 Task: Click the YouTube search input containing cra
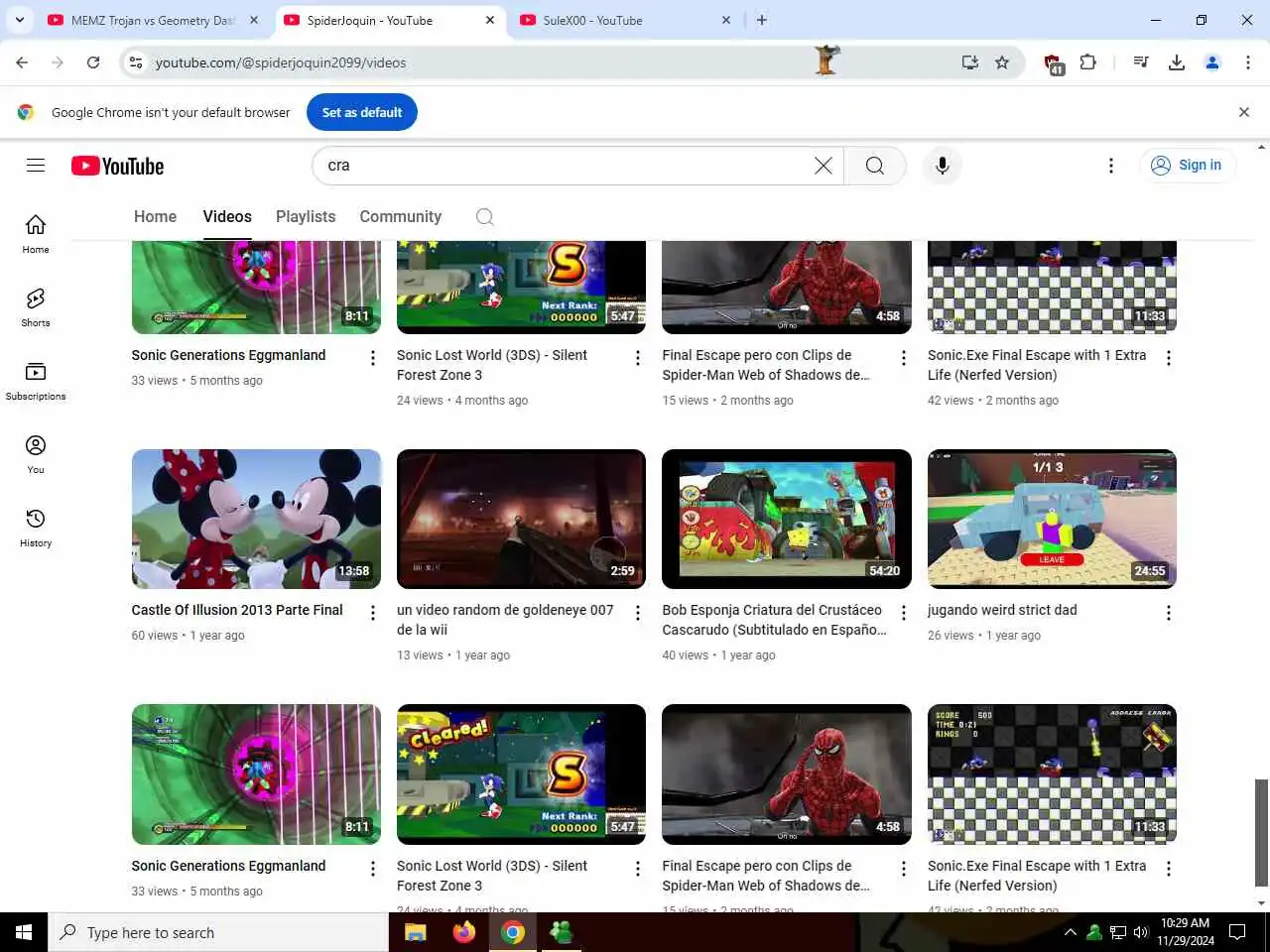pyautogui.click(x=566, y=166)
